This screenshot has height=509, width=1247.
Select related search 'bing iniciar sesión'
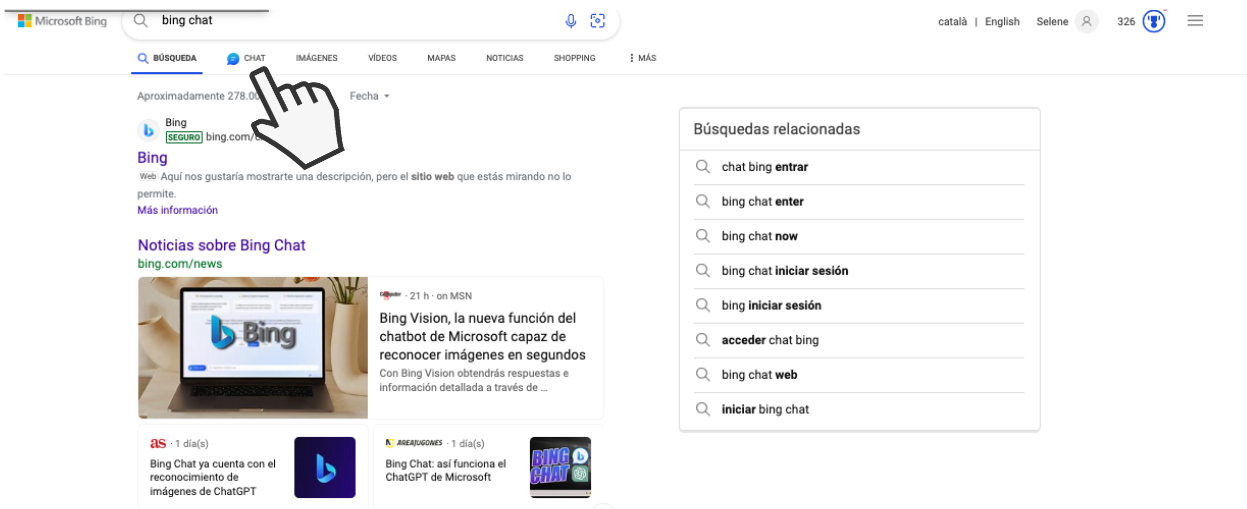[x=772, y=305]
